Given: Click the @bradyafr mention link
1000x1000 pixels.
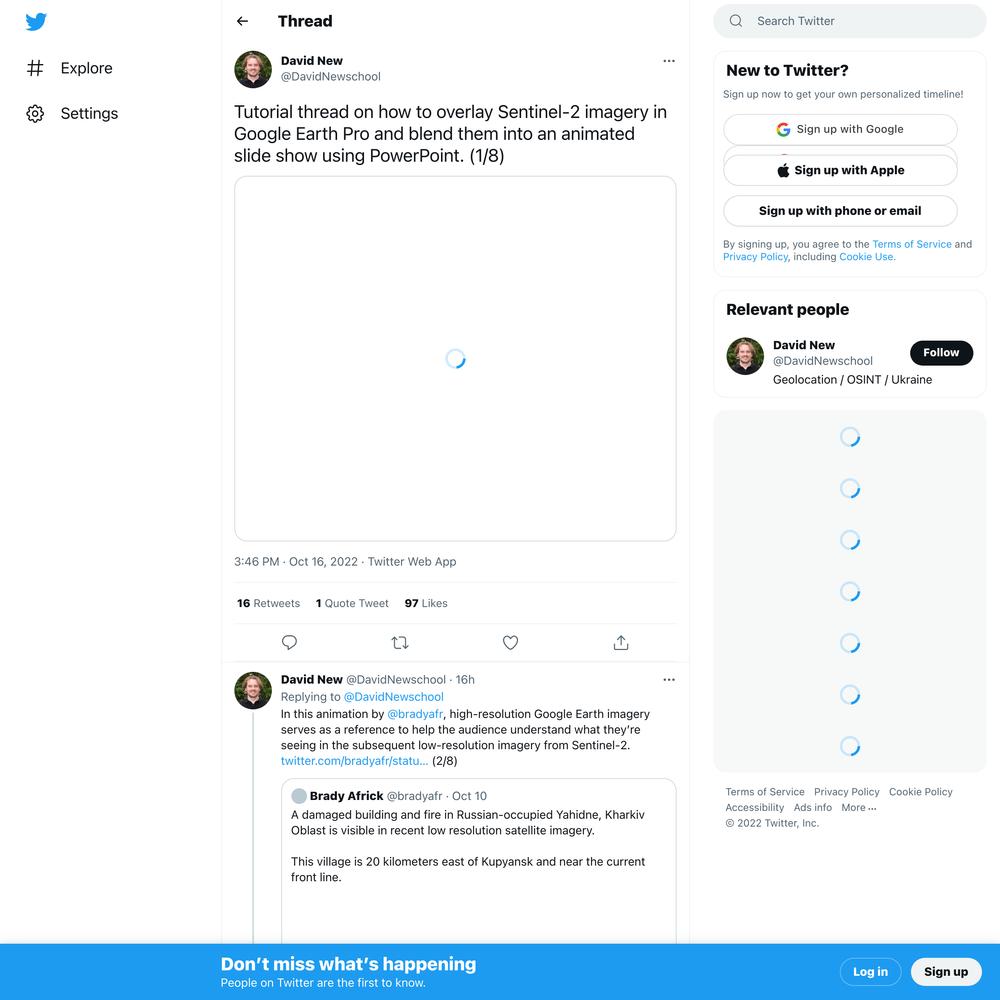Looking at the screenshot, I should pos(415,714).
